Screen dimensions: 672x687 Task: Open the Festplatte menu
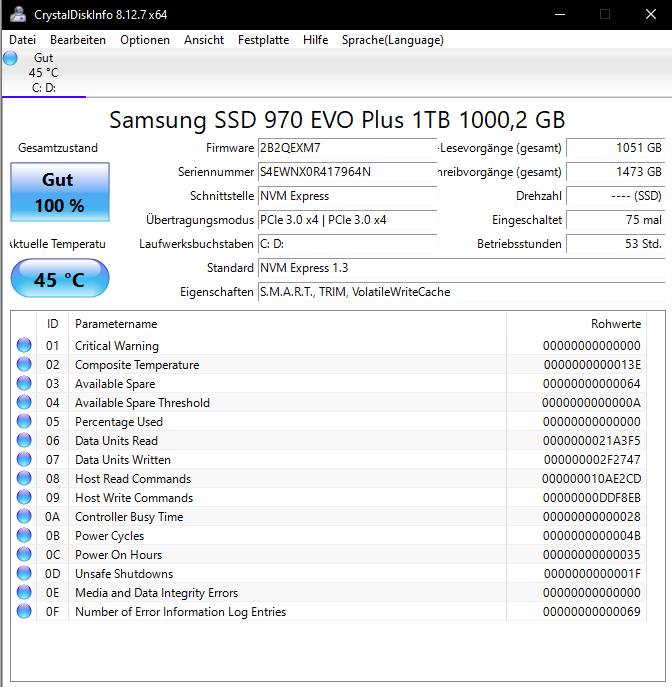[263, 40]
